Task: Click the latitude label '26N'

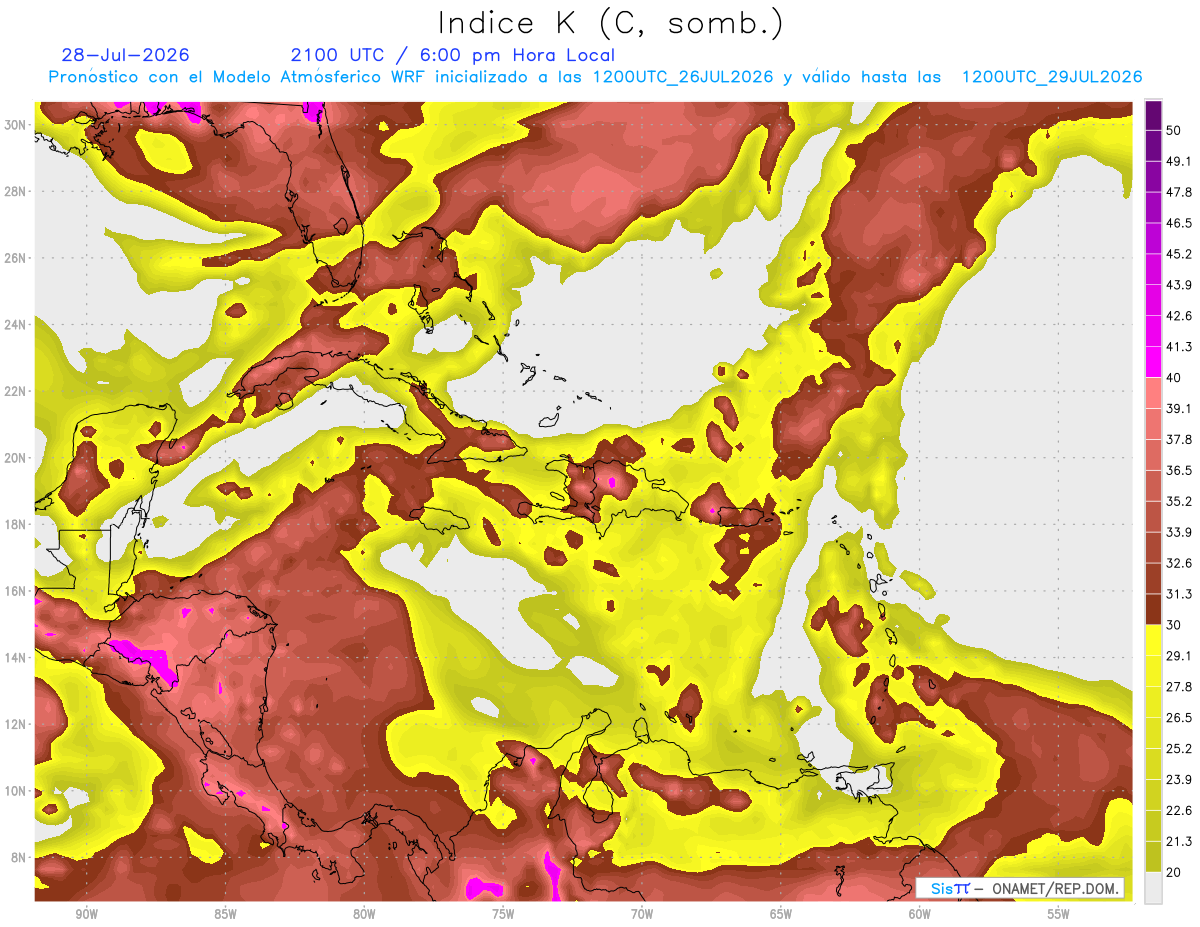Action: 17,258
